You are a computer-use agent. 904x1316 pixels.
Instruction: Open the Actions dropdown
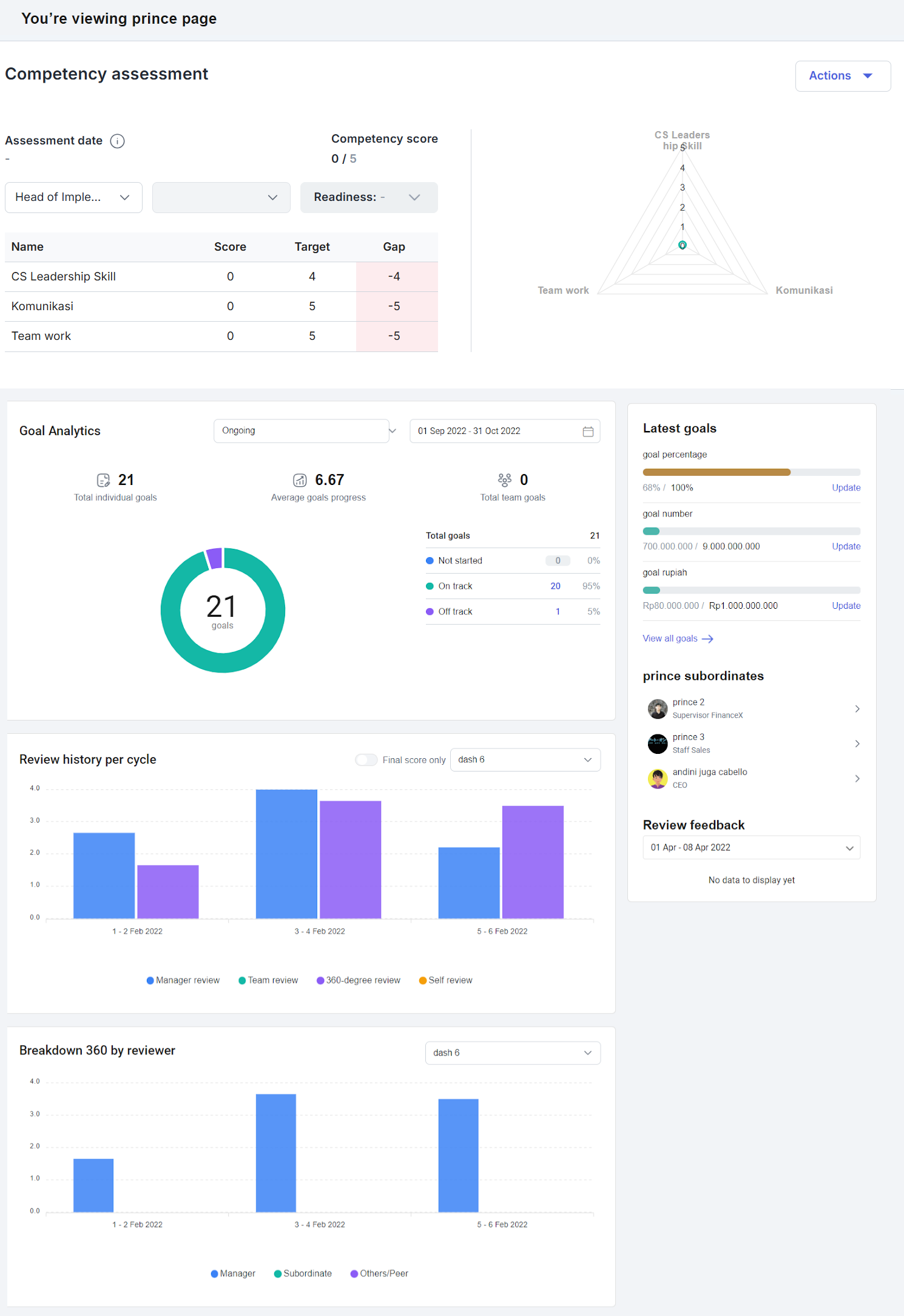843,76
